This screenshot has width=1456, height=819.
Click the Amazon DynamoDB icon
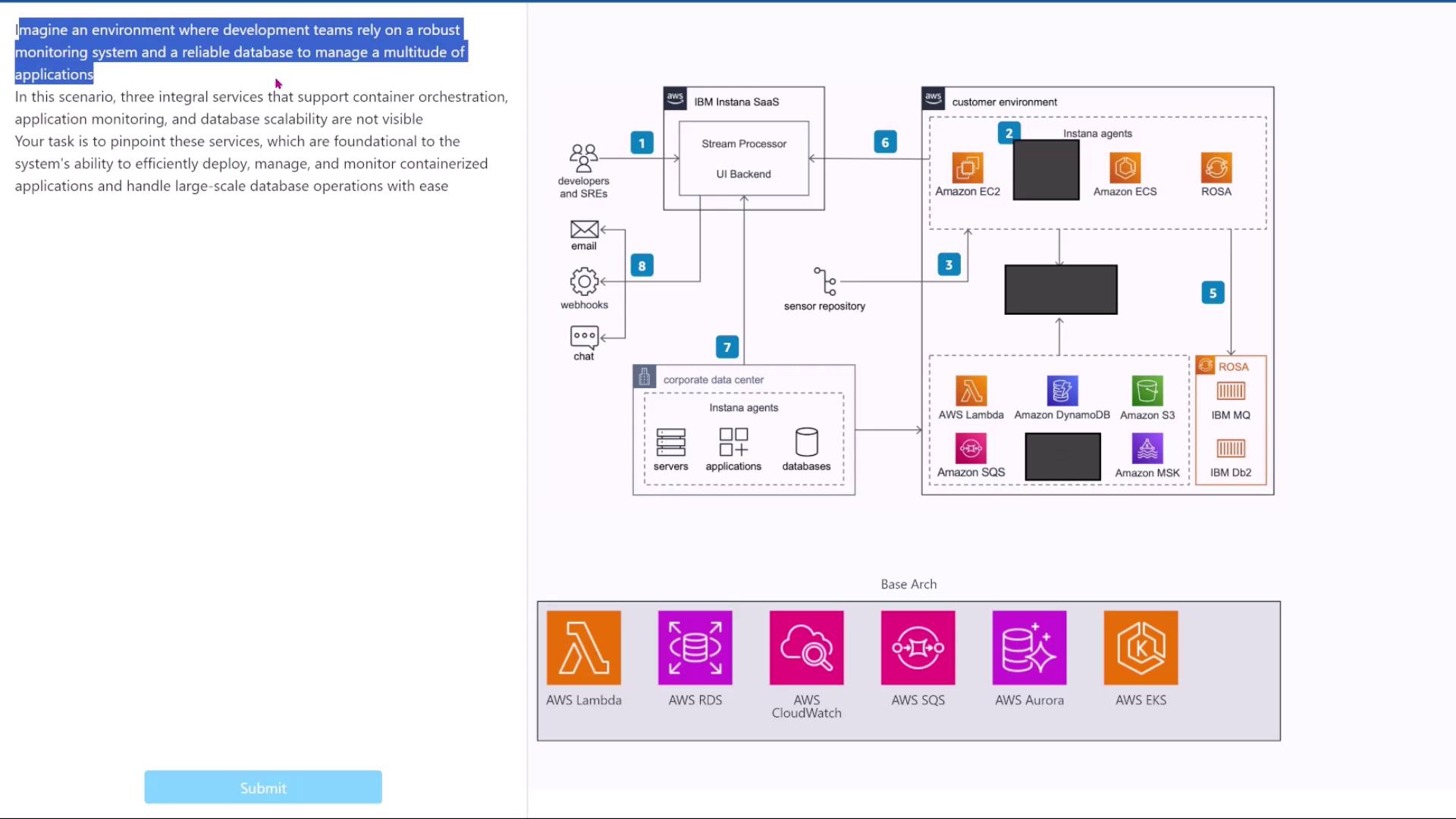[x=1062, y=391]
